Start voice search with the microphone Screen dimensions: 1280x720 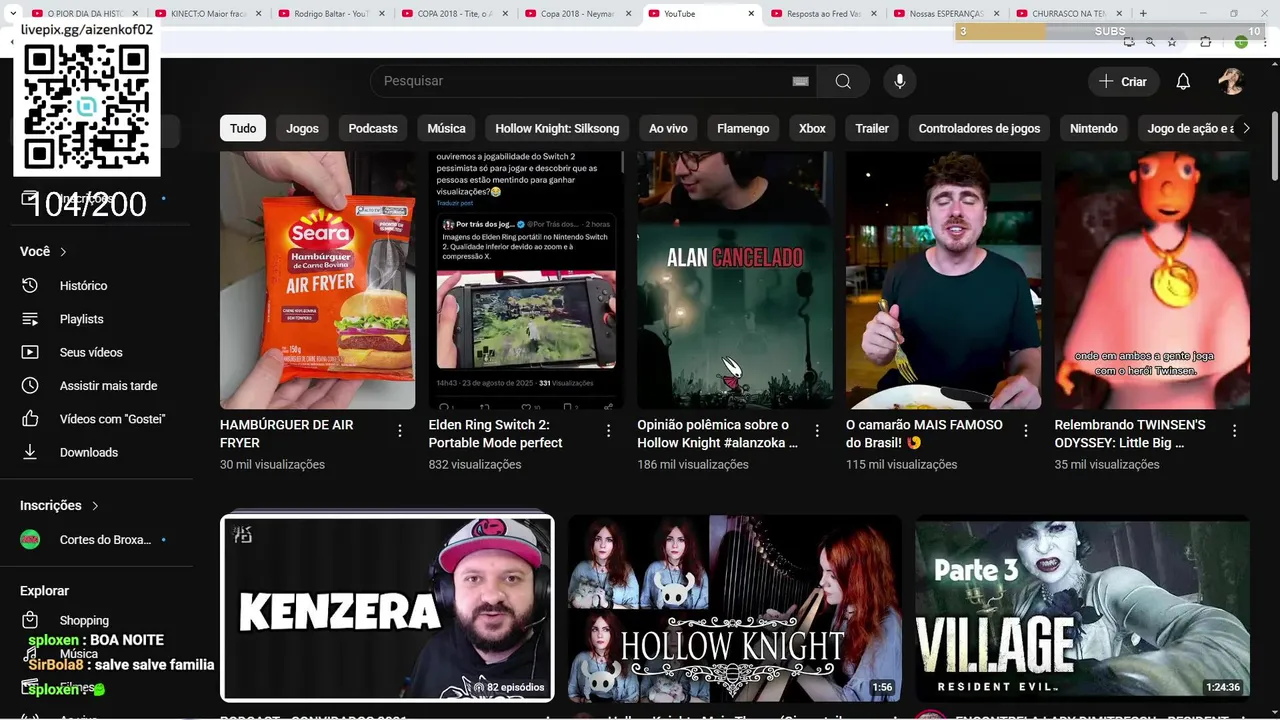(899, 81)
